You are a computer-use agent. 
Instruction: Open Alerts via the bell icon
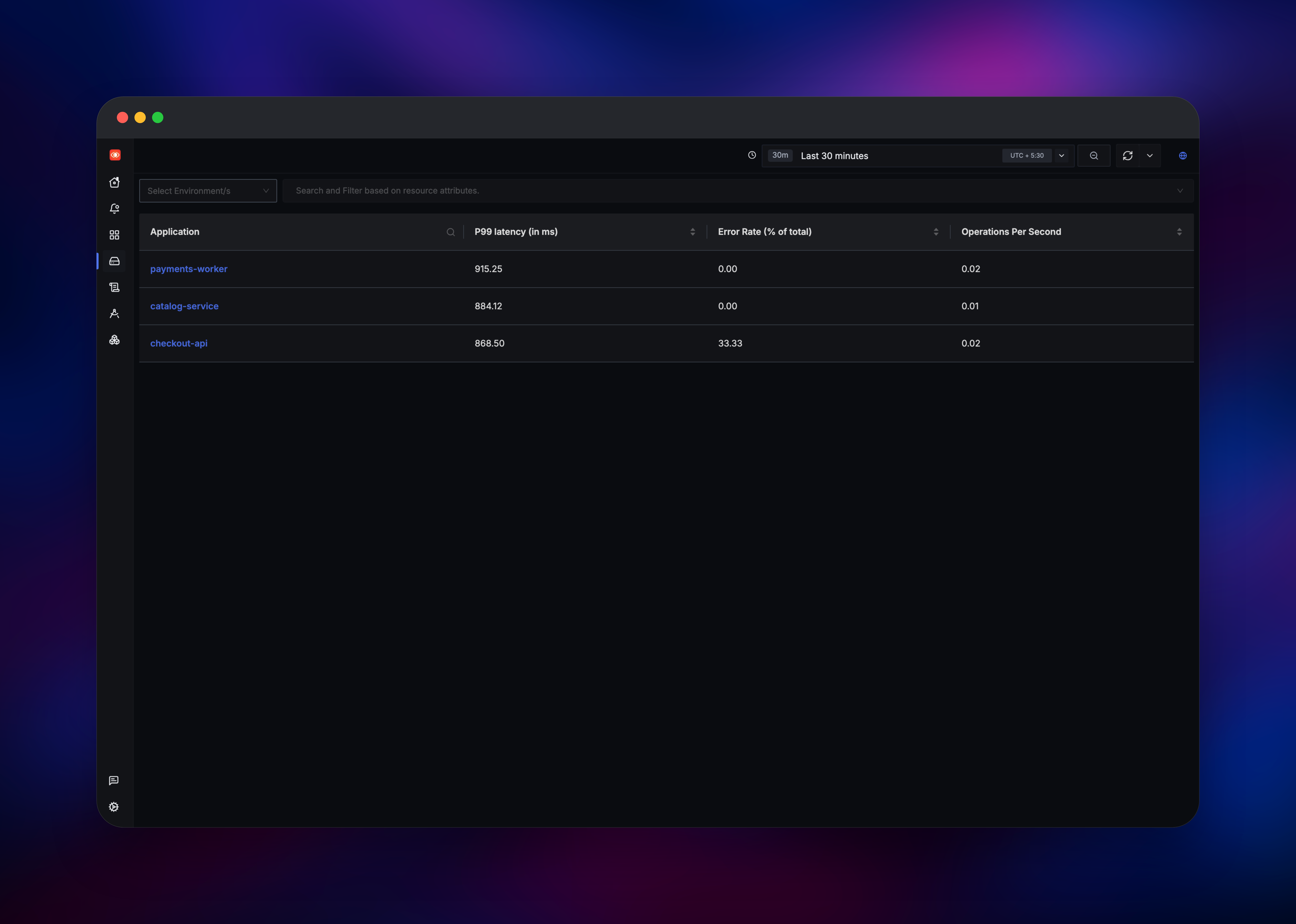coord(114,209)
